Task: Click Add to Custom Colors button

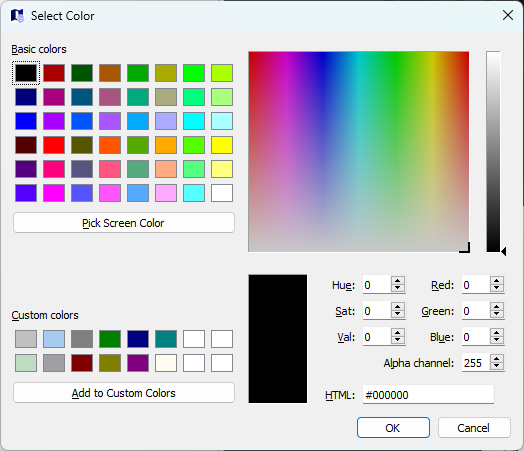Action: coord(124,393)
